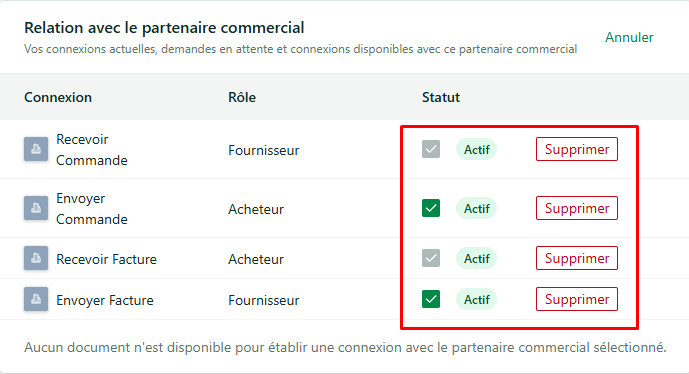
Task: Click the Annuler link
Action: [629, 37]
